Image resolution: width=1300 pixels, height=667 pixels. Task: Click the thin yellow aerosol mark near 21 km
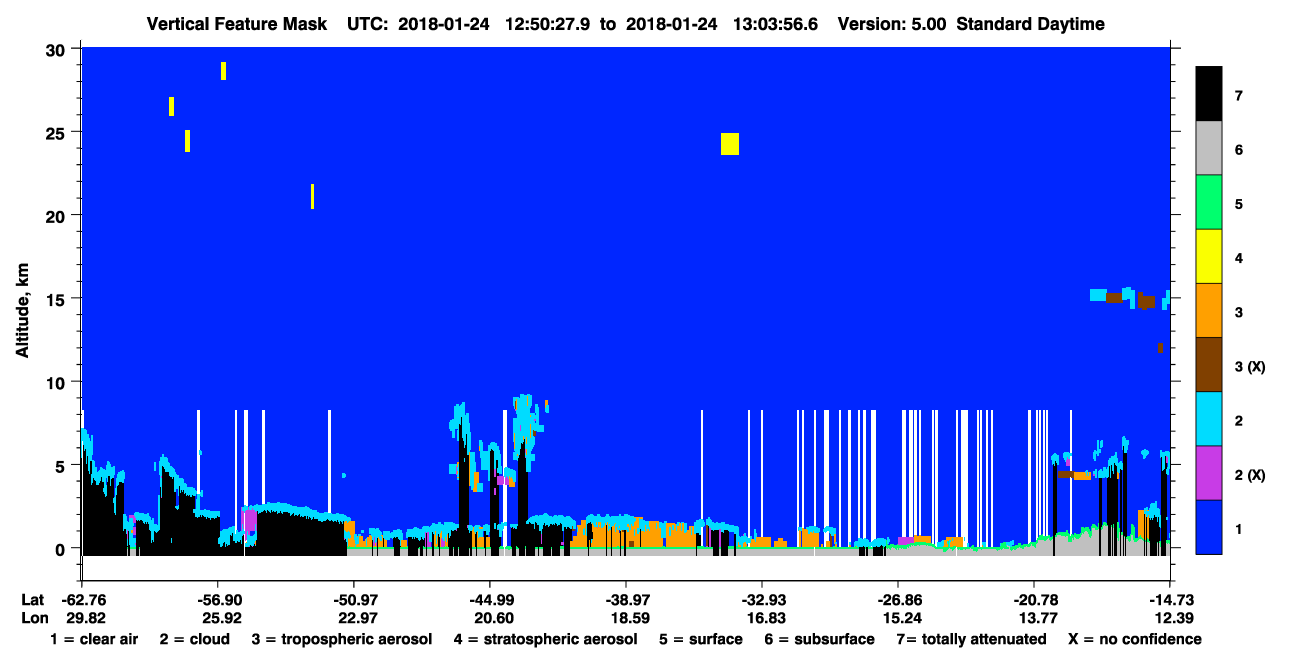312,196
